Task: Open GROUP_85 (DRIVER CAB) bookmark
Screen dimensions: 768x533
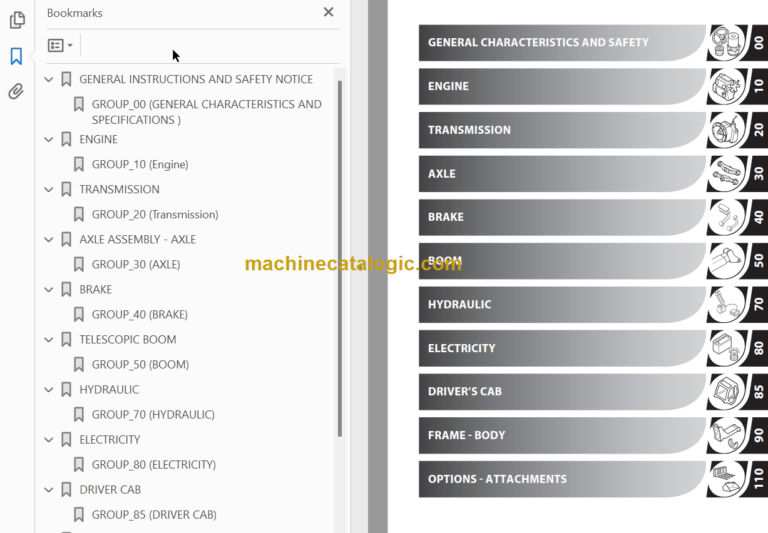Action: pos(154,514)
